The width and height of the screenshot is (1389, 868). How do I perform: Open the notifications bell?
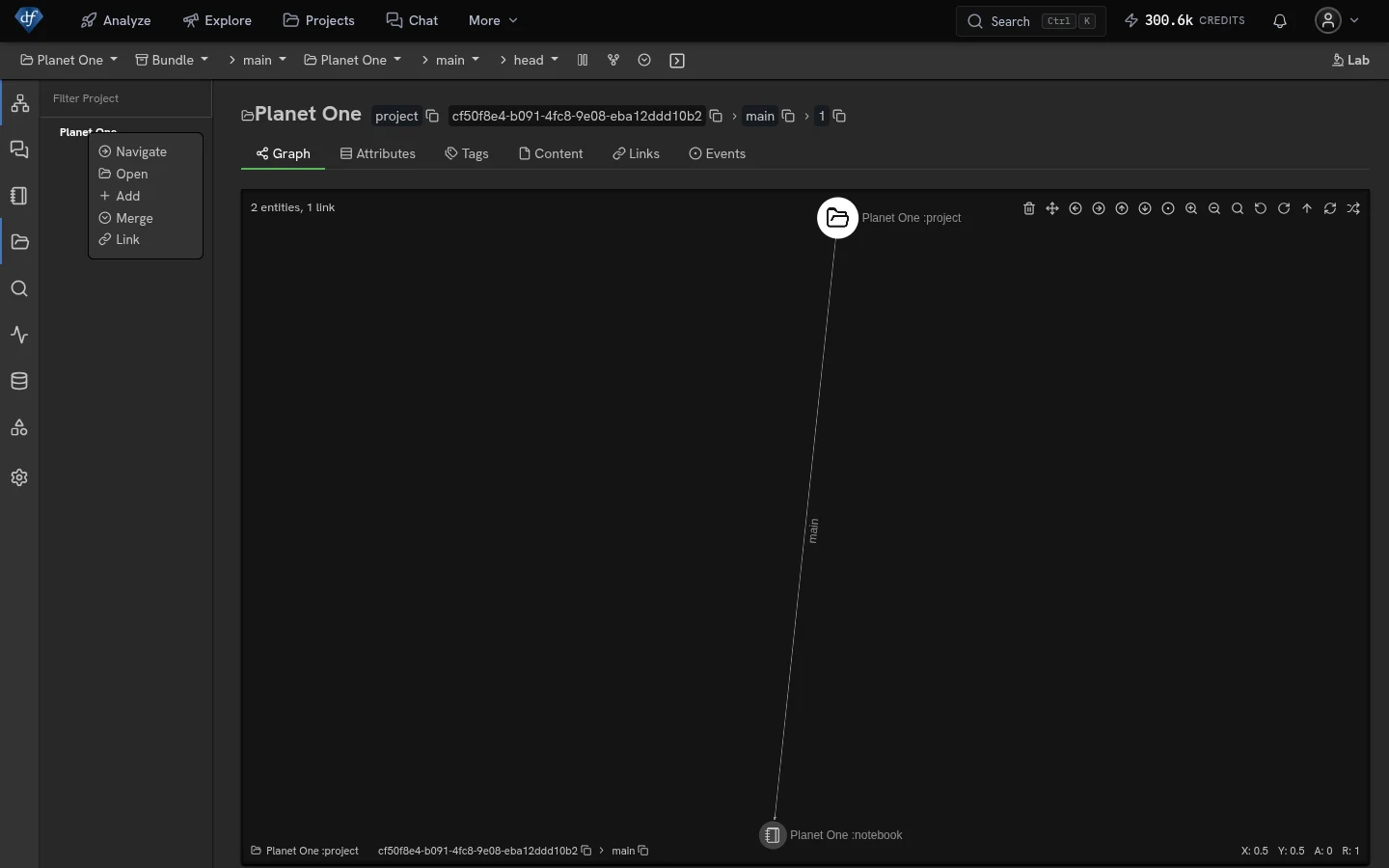tap(1280, 21)
